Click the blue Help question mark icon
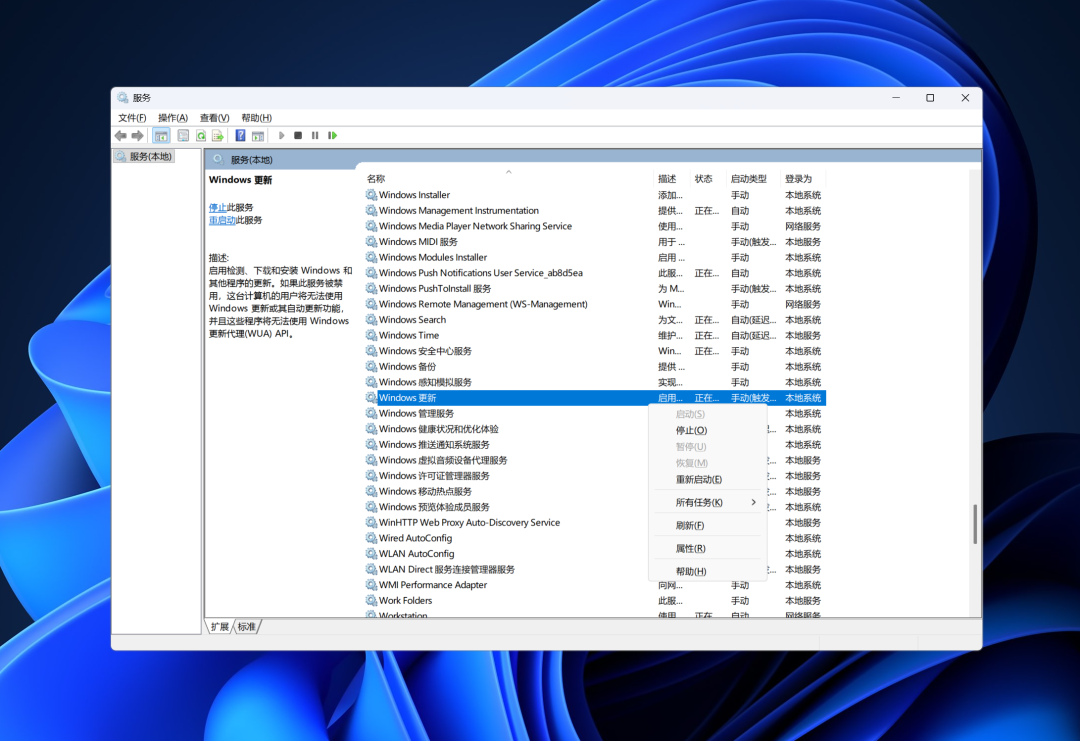This screenshot has height=741, width=1080. coord(240,135)
